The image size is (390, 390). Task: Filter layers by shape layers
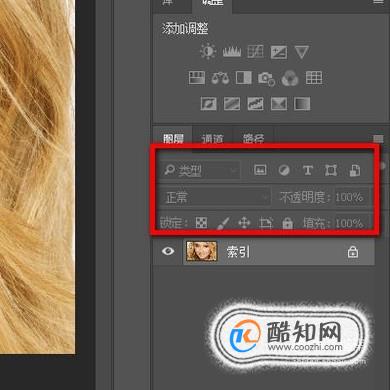click(331, 170)
